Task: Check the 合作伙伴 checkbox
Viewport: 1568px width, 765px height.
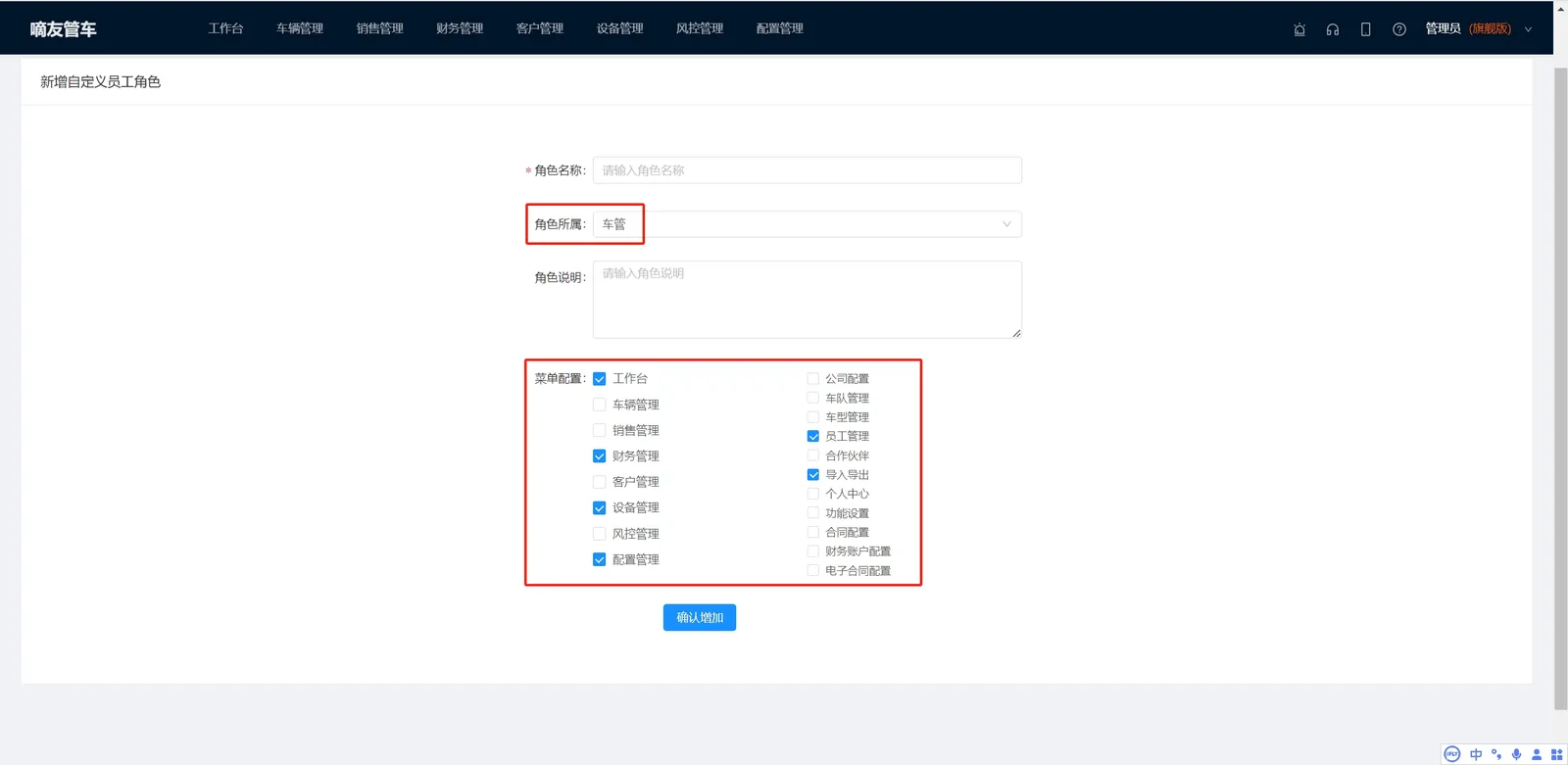Action: coord(813,455)
